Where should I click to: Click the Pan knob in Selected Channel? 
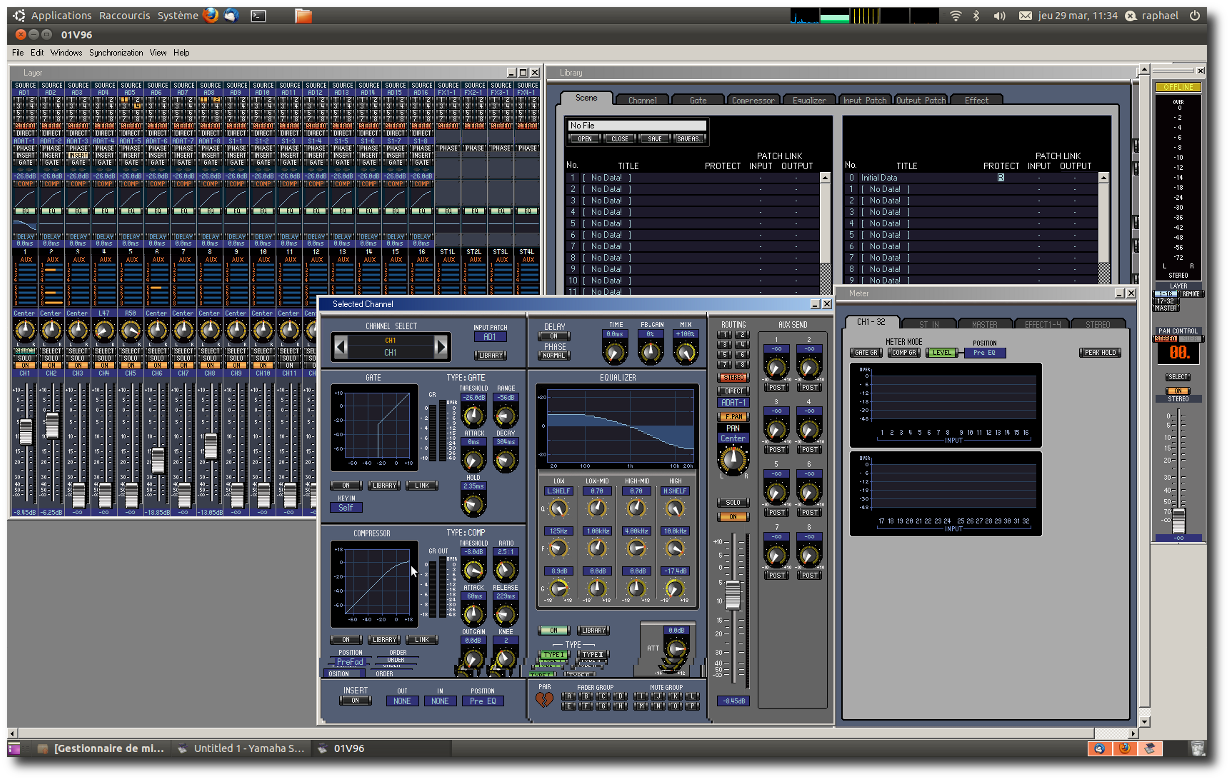click(733, 459)
